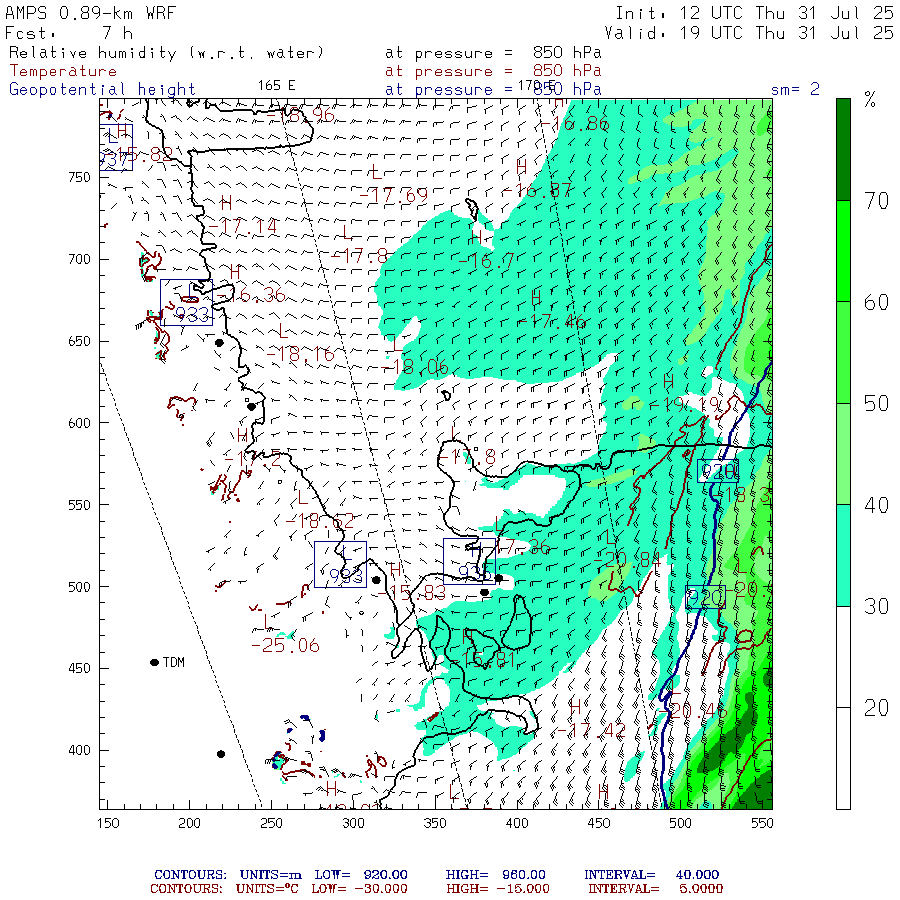Click the teal 30-40 colorbar segment
Viewport: 900px width, 900px height.
pyautogui.click(x=843, y=556)
